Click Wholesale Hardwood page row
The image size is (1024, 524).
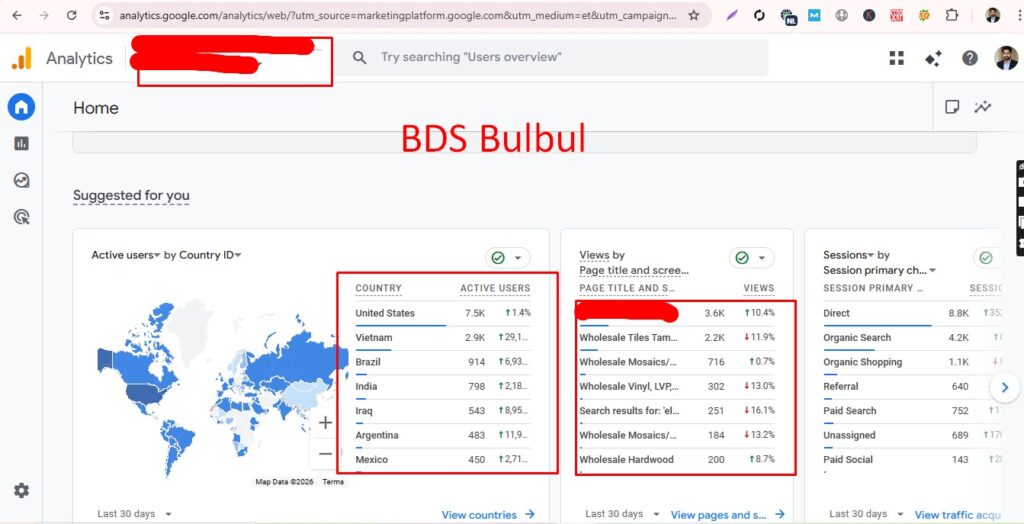677,460
